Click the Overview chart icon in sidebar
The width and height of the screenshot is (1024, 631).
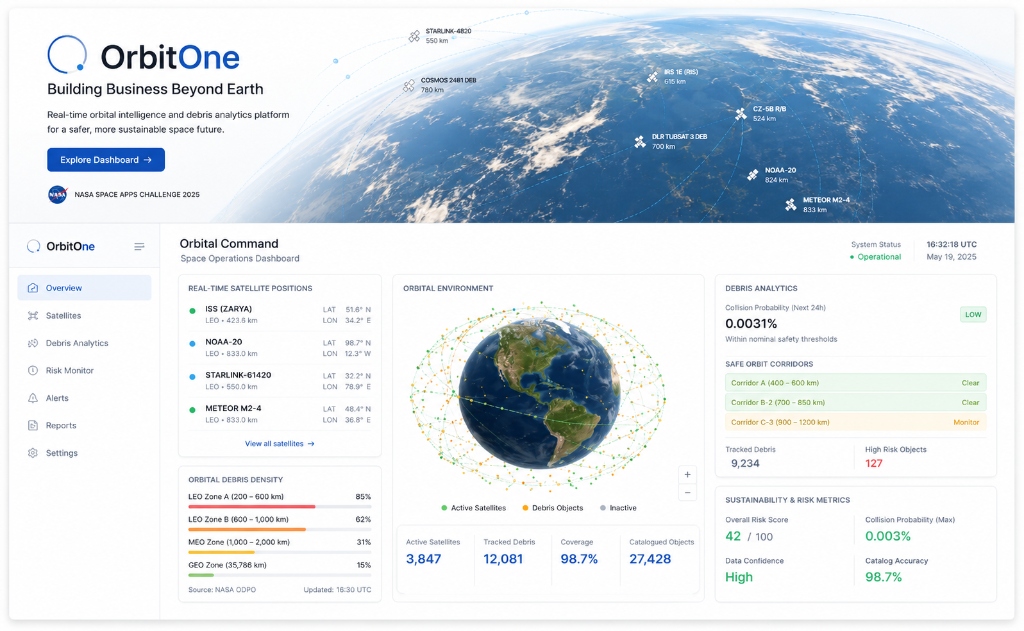point(33,288)
